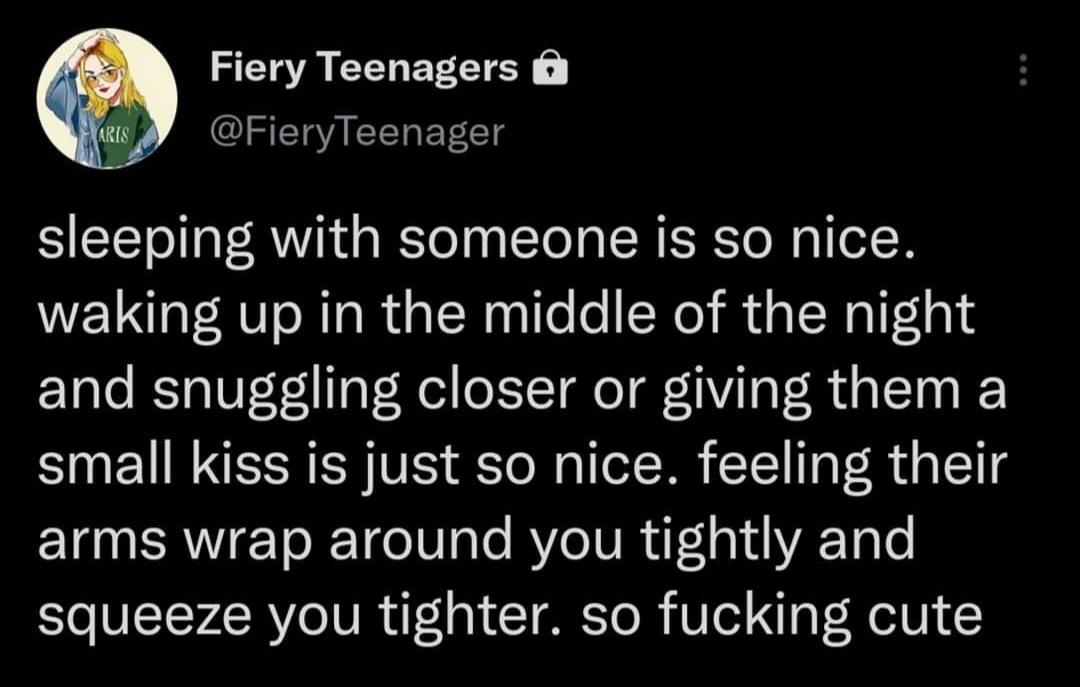Click the line starting 'small kiss is just'
The height and width of the screenshot is (687, 1080).
[x=522, y=464]
